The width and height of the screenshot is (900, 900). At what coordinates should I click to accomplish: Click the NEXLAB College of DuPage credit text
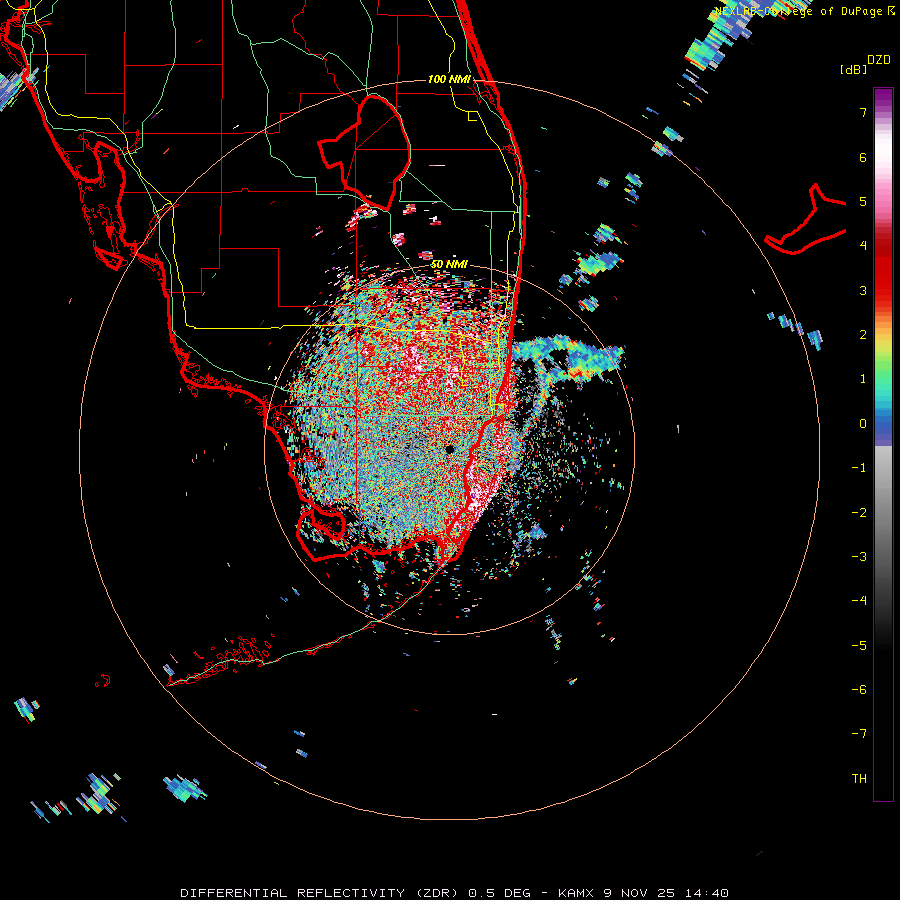804,11
